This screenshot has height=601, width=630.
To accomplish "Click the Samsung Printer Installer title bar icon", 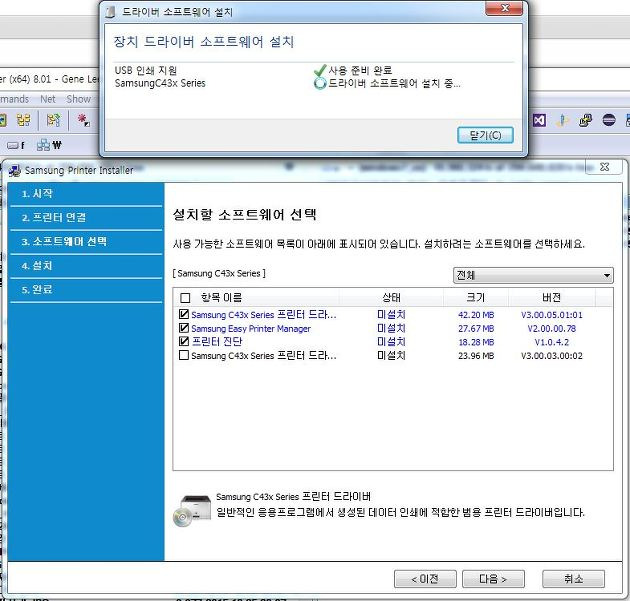I will click(15, 170).
